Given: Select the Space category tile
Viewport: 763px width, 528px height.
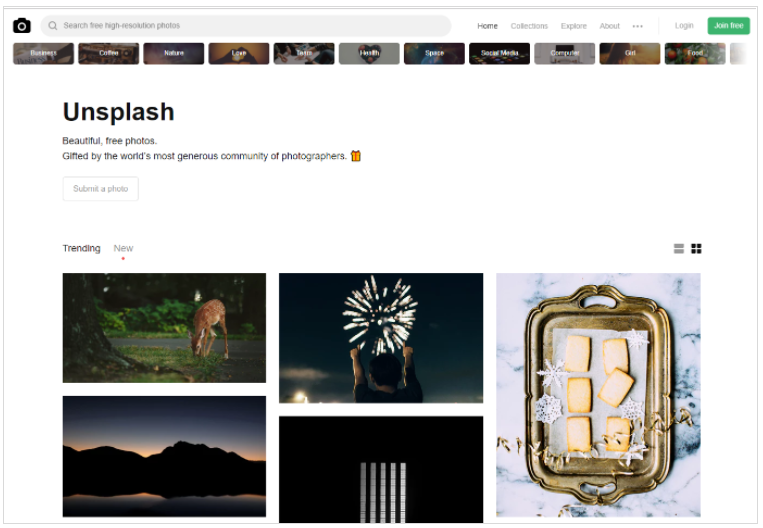Looking at the screenshot, I should [x=434, y=53].
